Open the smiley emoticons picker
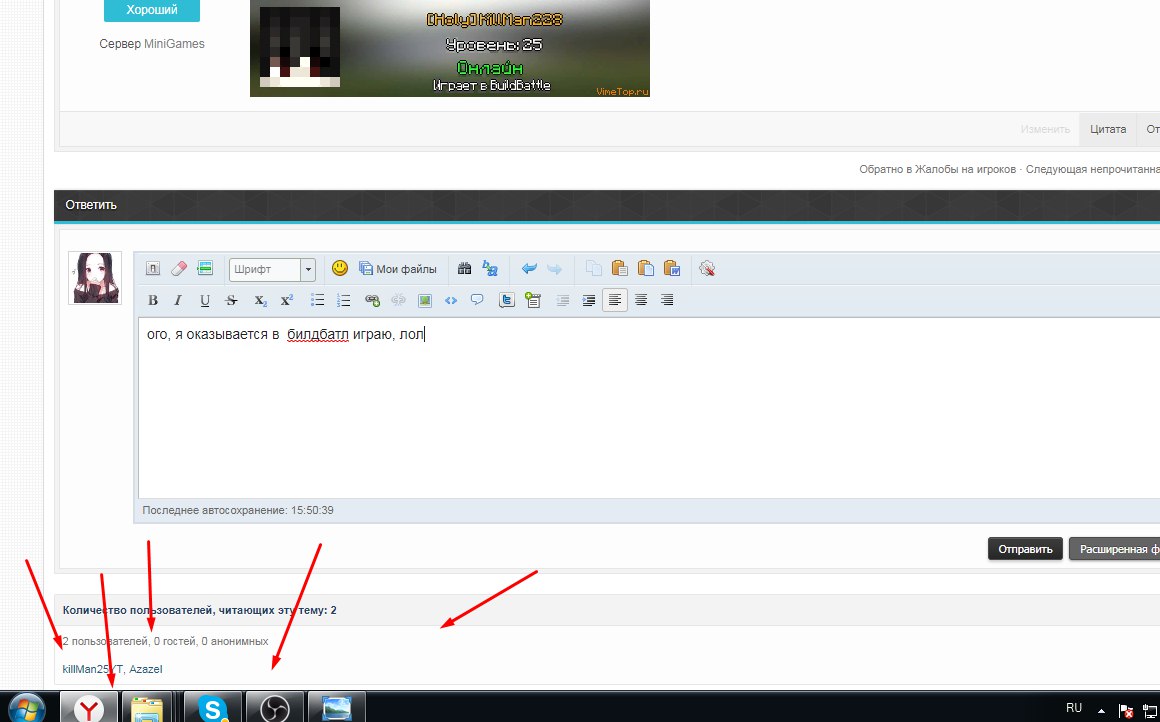Screen dimensions: 1160x722 pyautogui.click(x=340, y=268)
